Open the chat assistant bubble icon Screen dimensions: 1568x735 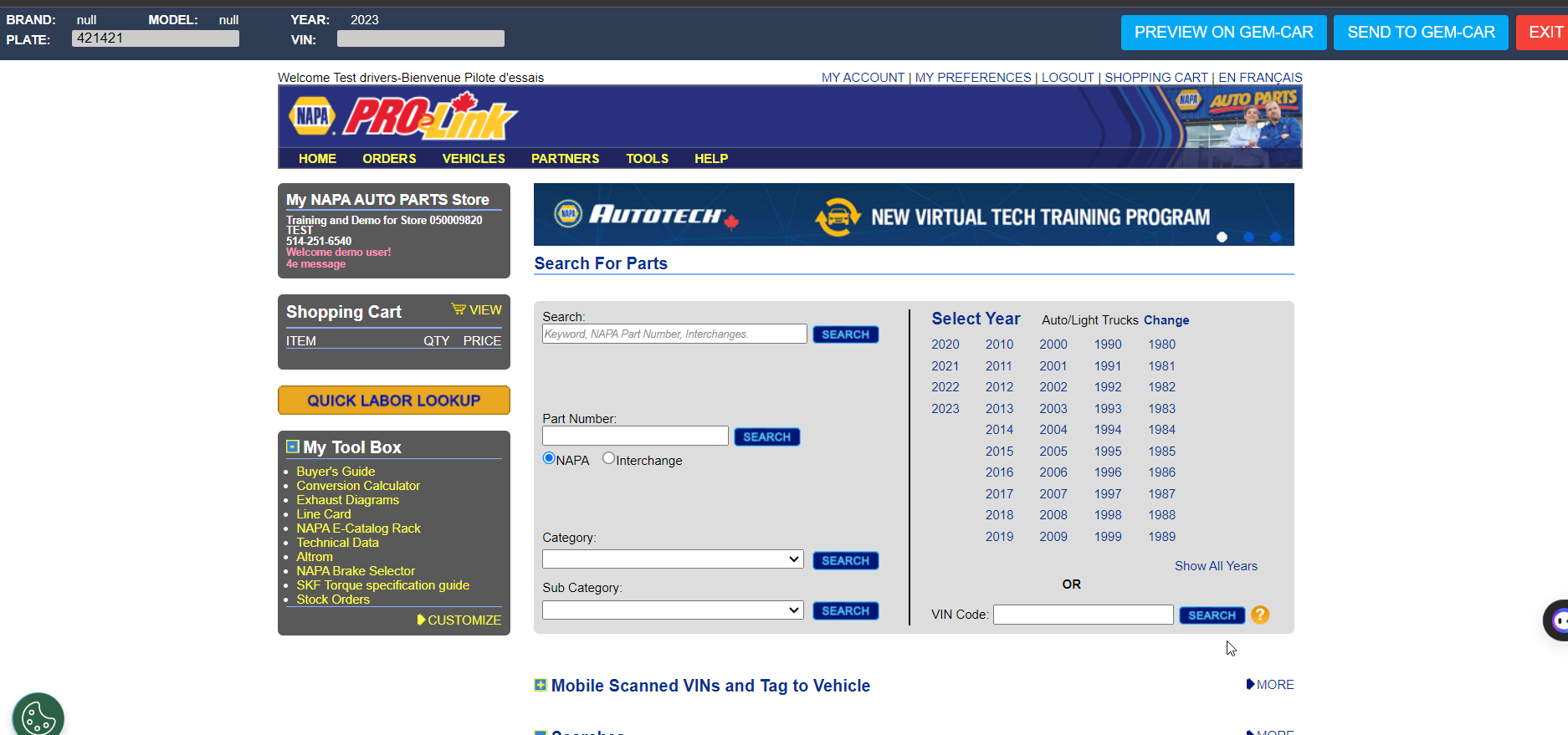click(x=1558, y=620)
